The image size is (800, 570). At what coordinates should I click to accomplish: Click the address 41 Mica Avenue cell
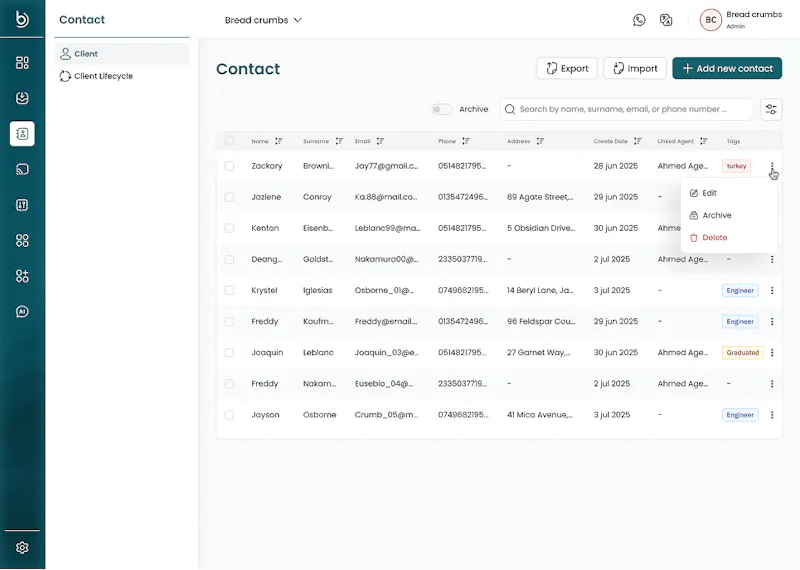coord(539,415)
